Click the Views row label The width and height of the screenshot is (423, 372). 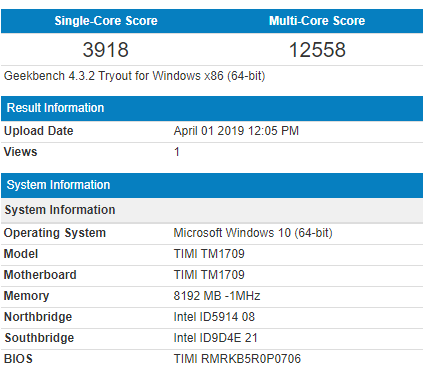20,152
